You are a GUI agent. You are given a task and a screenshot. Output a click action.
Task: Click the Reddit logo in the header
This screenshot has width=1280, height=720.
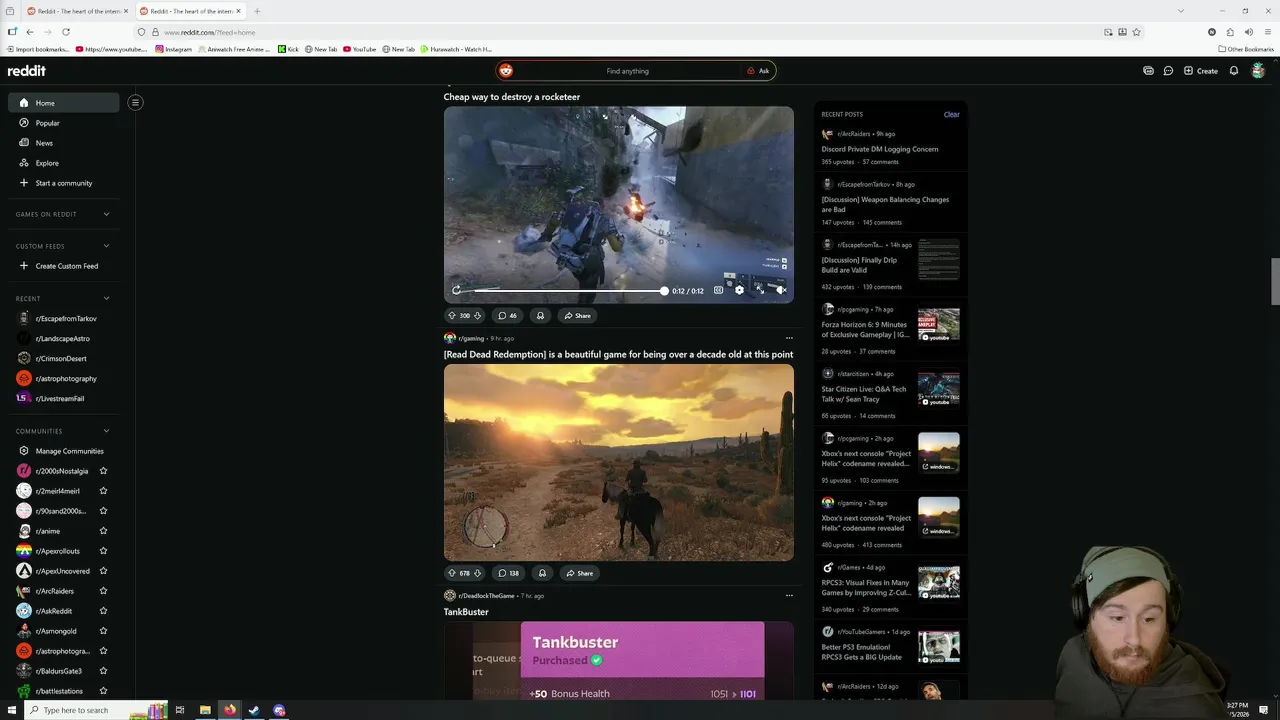tap(26, 71)
